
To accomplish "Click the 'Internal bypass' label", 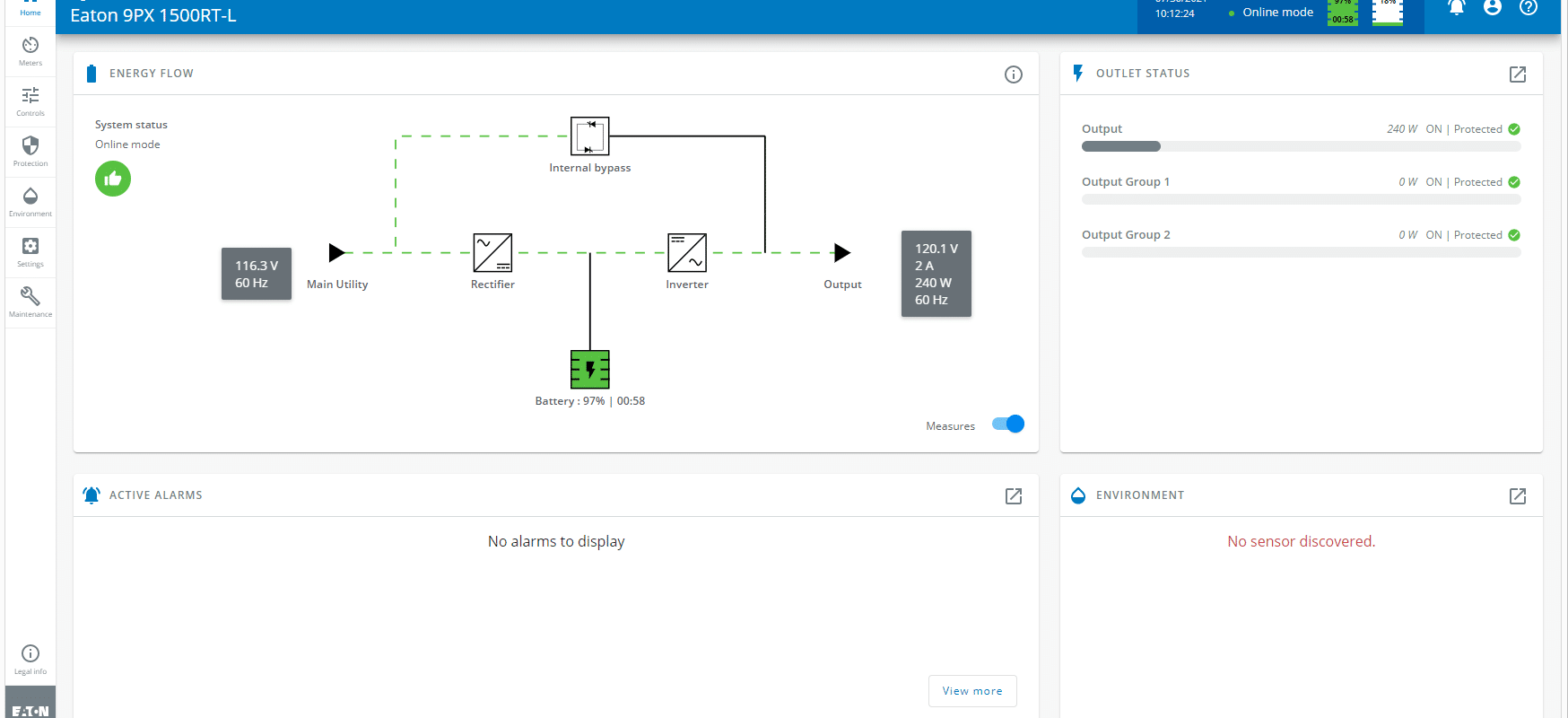I will click(590, 168).
